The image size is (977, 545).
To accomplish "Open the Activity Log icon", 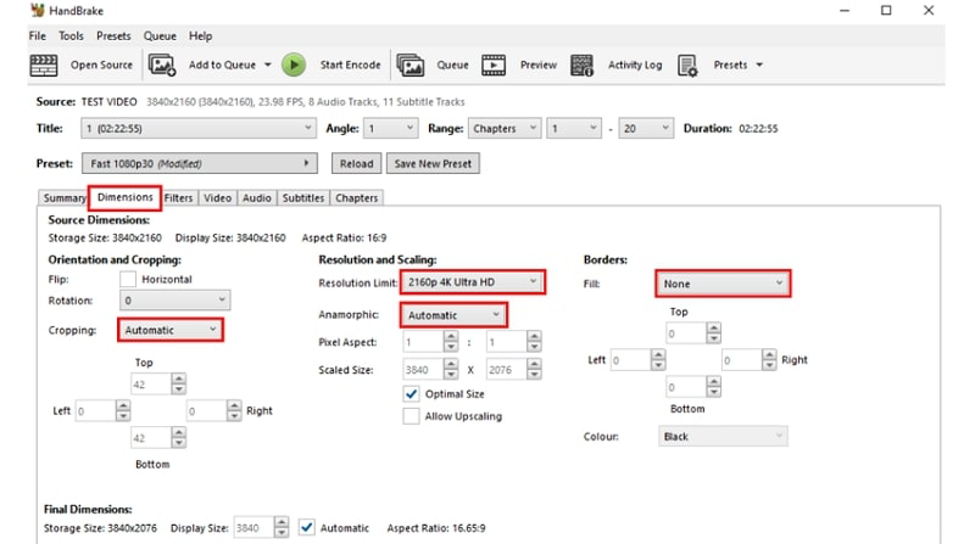I will click(x=582, y=65).
